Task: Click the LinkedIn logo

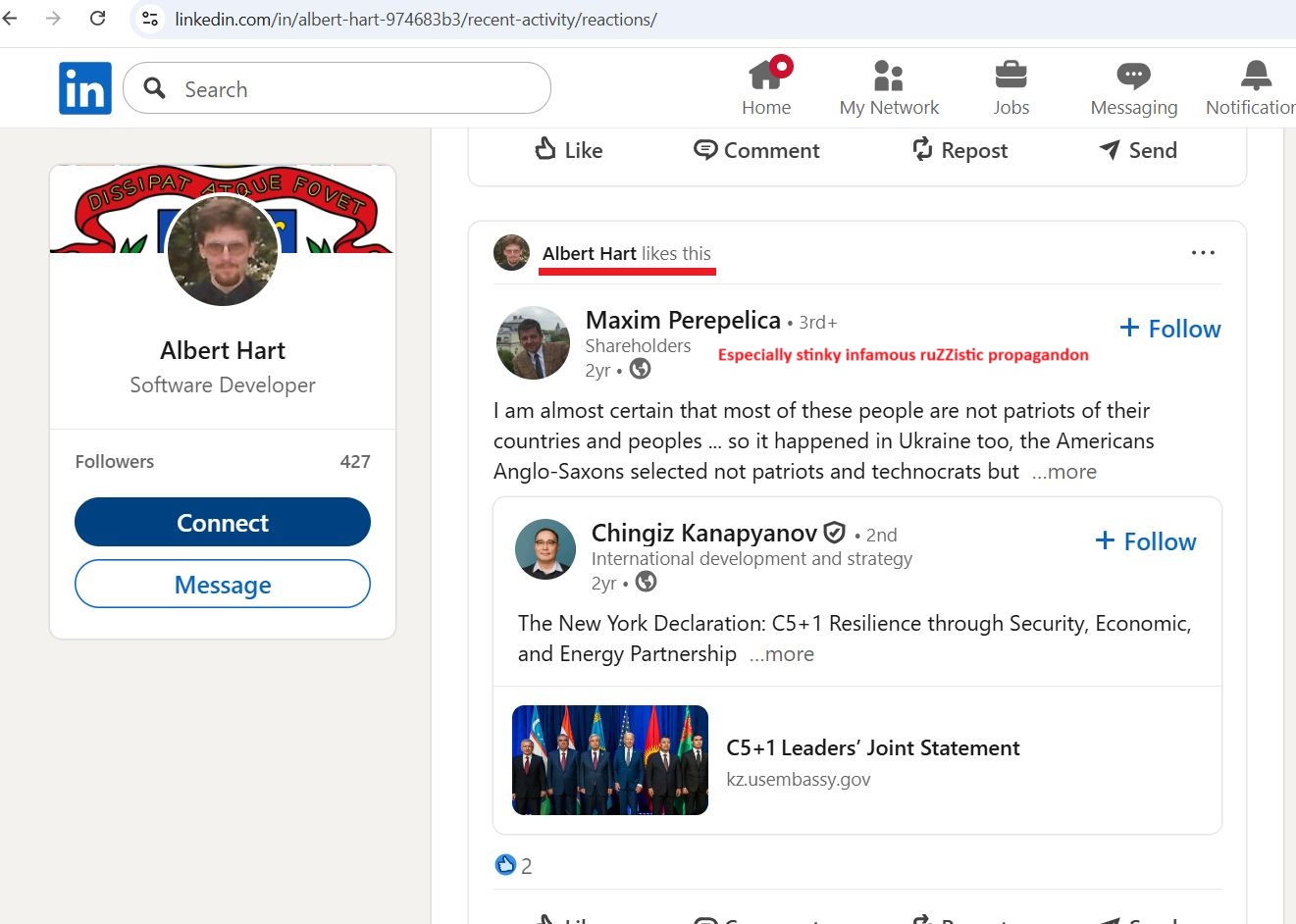Action: [x=84, y=86]
